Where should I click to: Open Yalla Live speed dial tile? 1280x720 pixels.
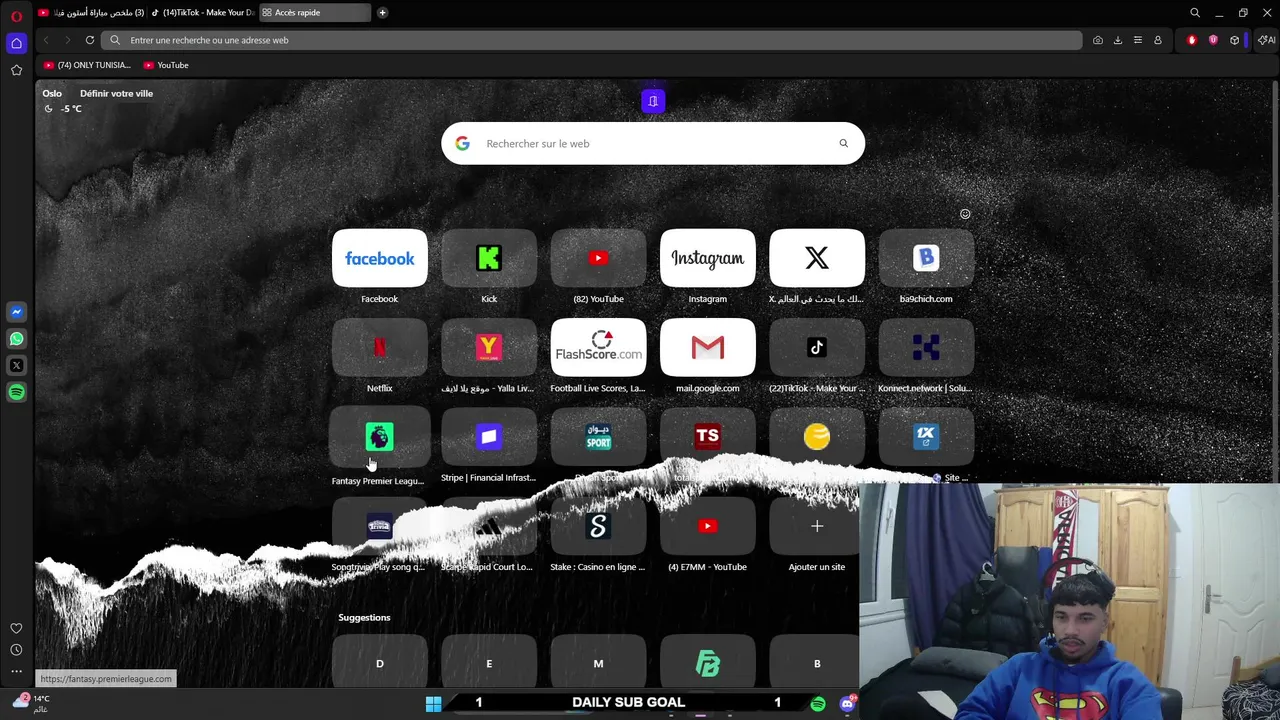[x=489, y=347]
